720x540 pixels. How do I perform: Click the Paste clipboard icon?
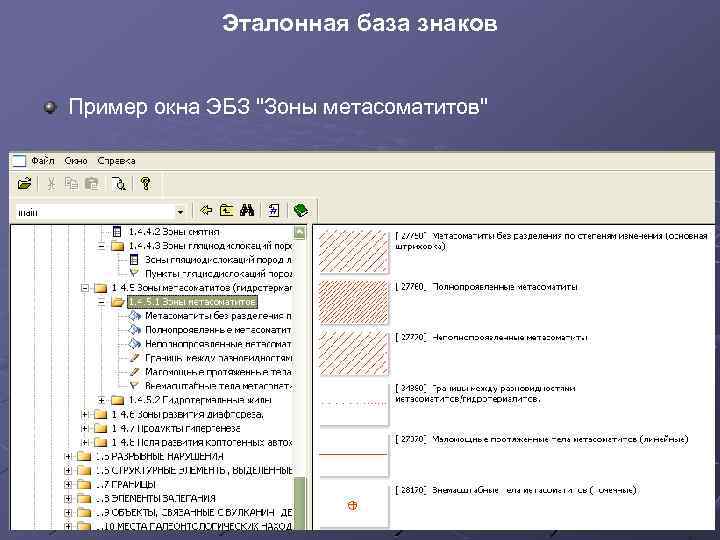(92, 184)
